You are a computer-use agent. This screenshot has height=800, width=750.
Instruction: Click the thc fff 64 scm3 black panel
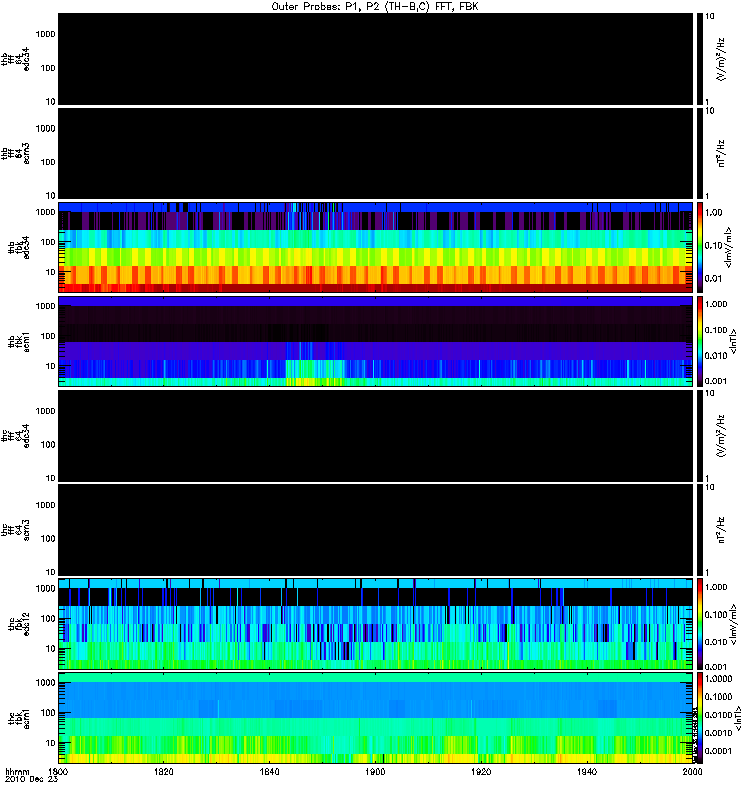click(x=376, y=530)
